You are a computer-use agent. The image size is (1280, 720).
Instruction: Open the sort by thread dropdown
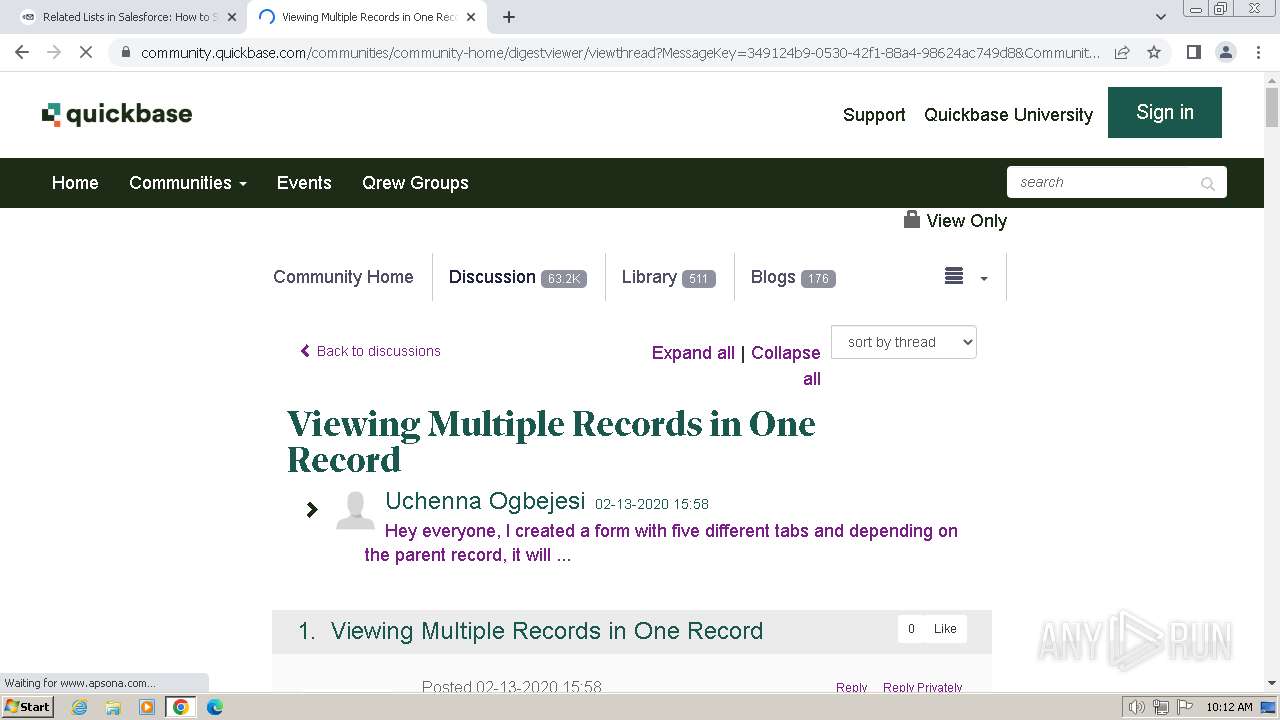[904, 342]
